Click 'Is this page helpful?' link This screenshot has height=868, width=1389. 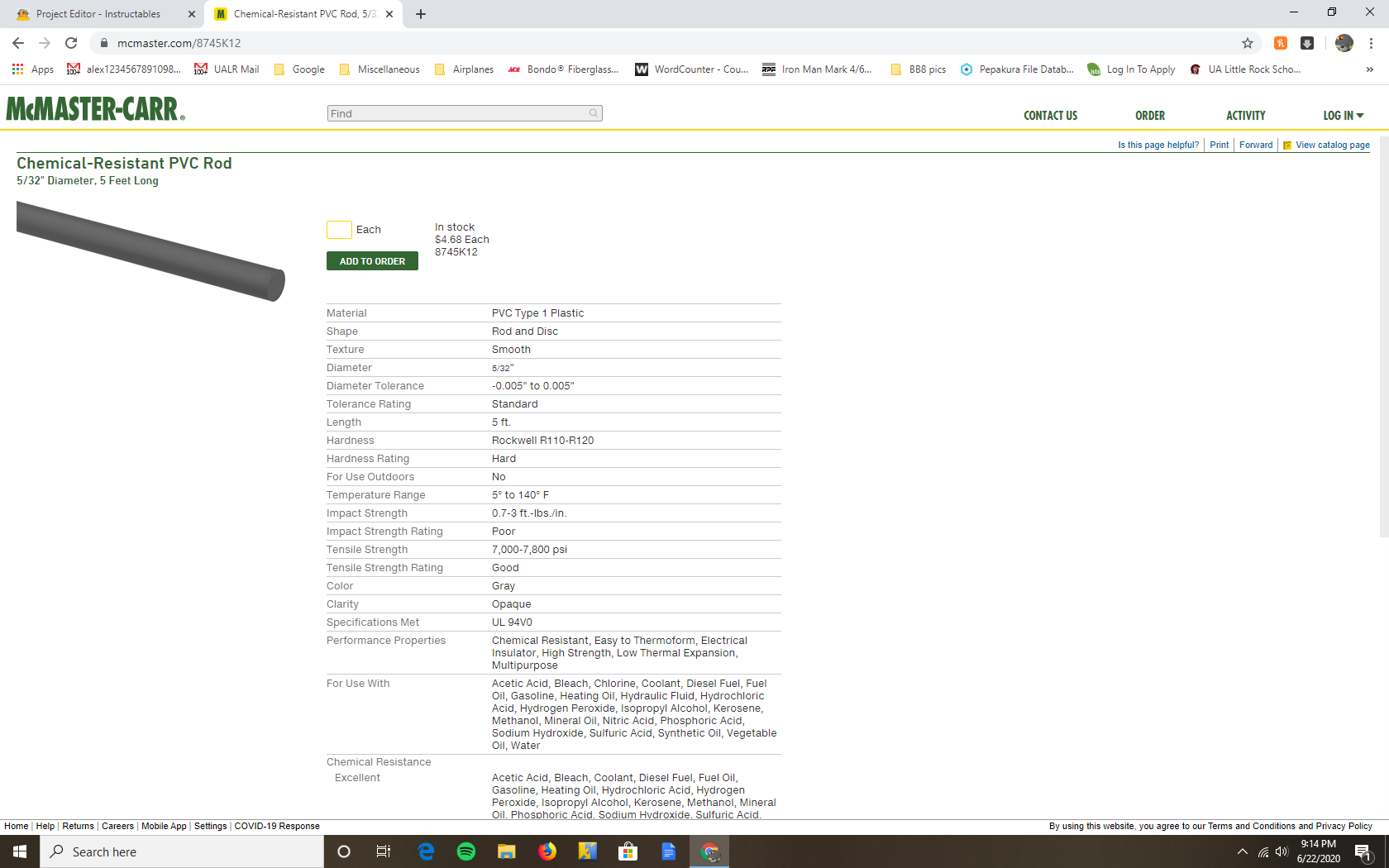pyautogui.click(x=1158, y=145)
